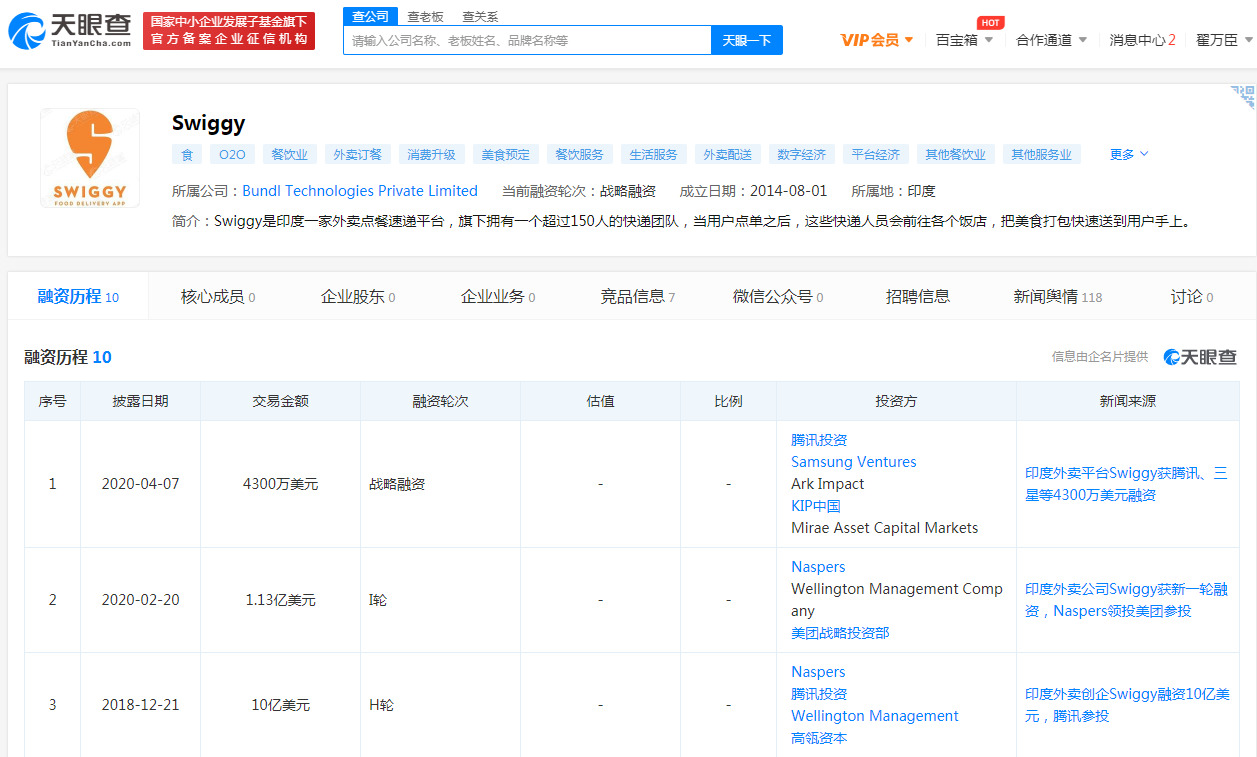Click the Mirae Asset Capital Markets text

885,528
